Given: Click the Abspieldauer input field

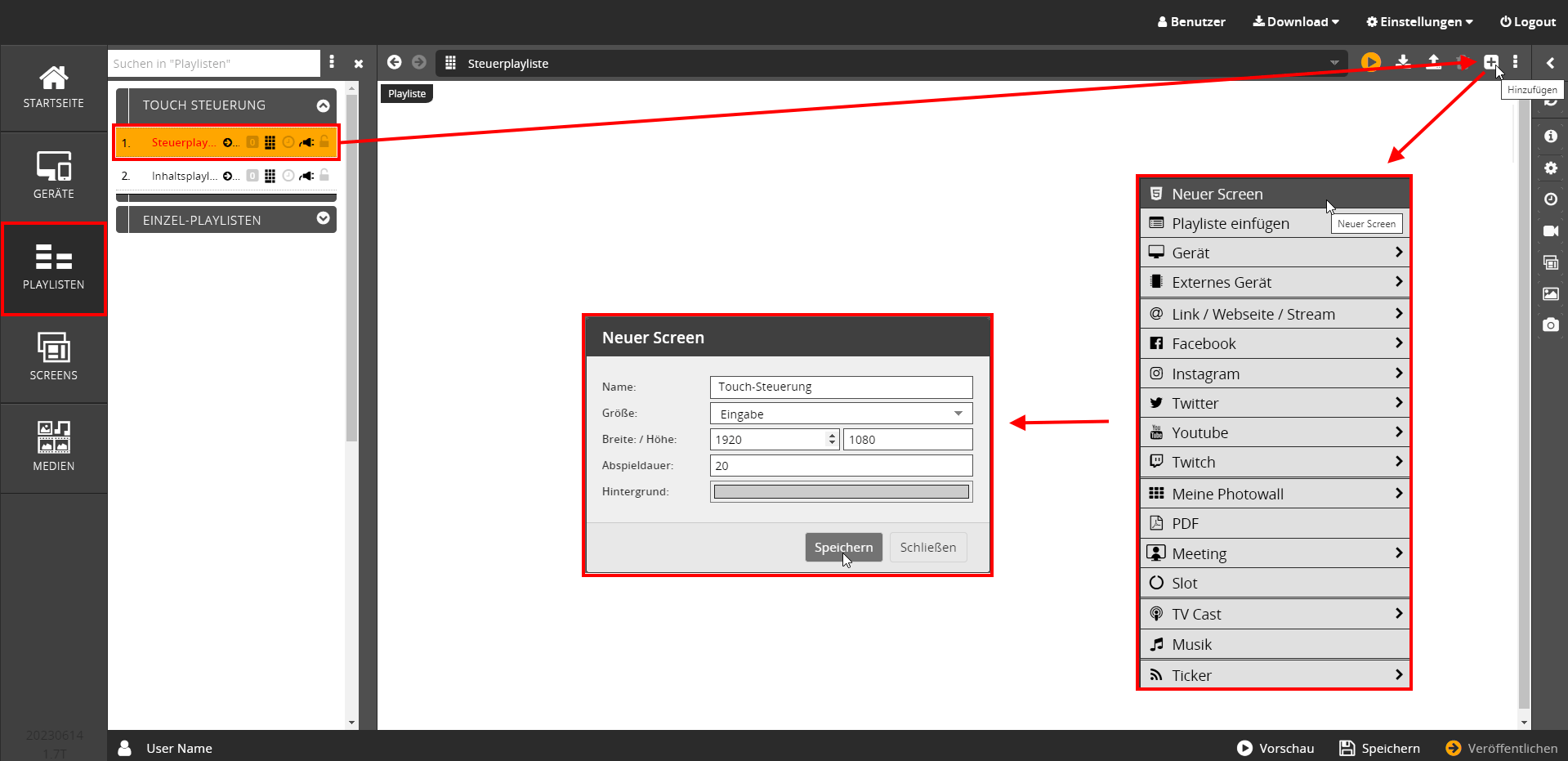Looking at the screenshot, I should [841, 466].
